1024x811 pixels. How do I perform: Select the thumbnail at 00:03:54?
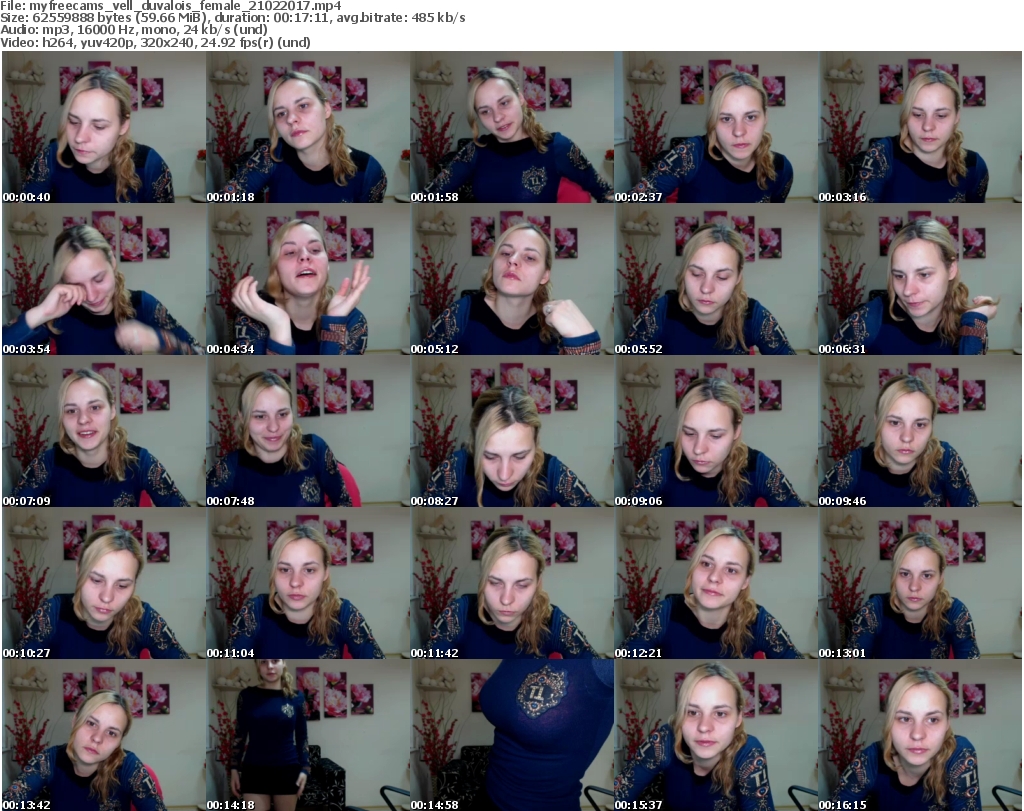pyautogui.click(x=104, y=279)
